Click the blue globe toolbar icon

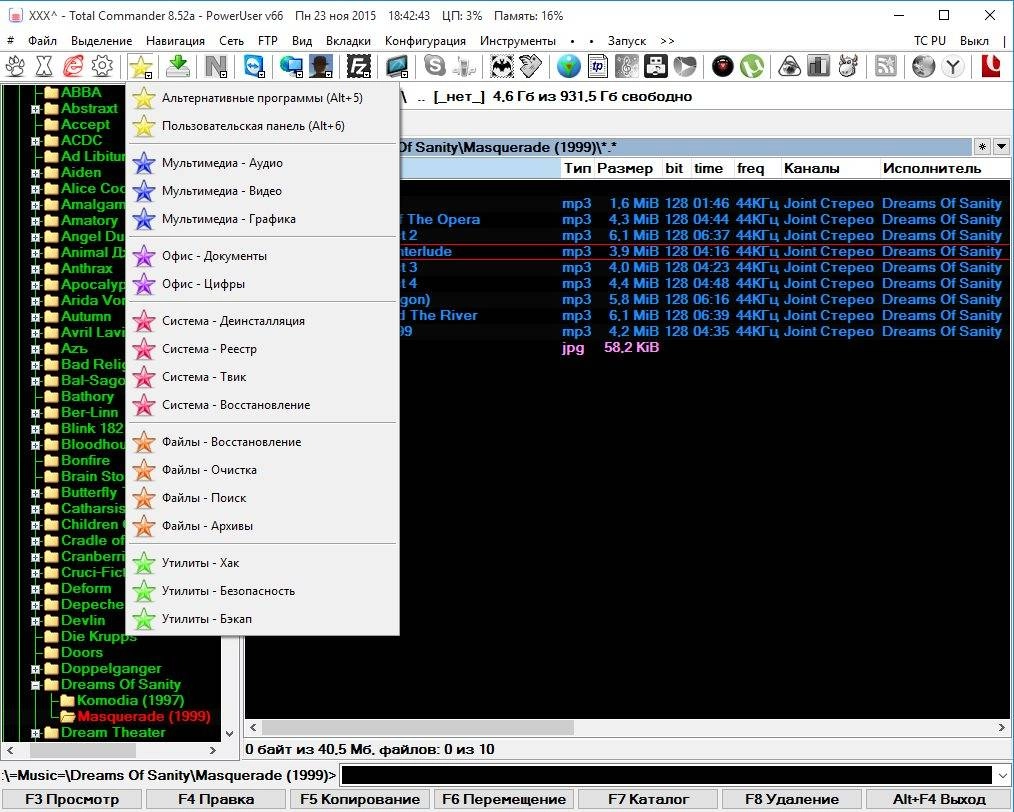pos(568,66)
